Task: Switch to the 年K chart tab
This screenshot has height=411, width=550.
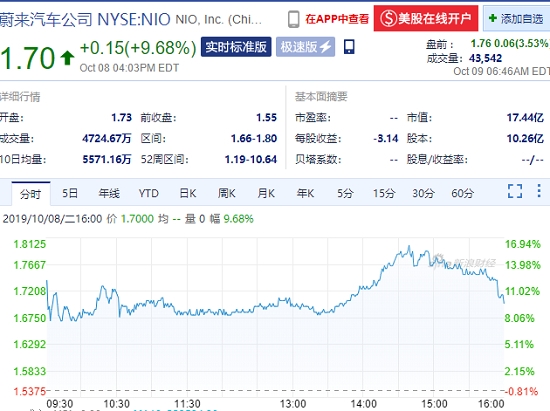Action: click(305, 193)
